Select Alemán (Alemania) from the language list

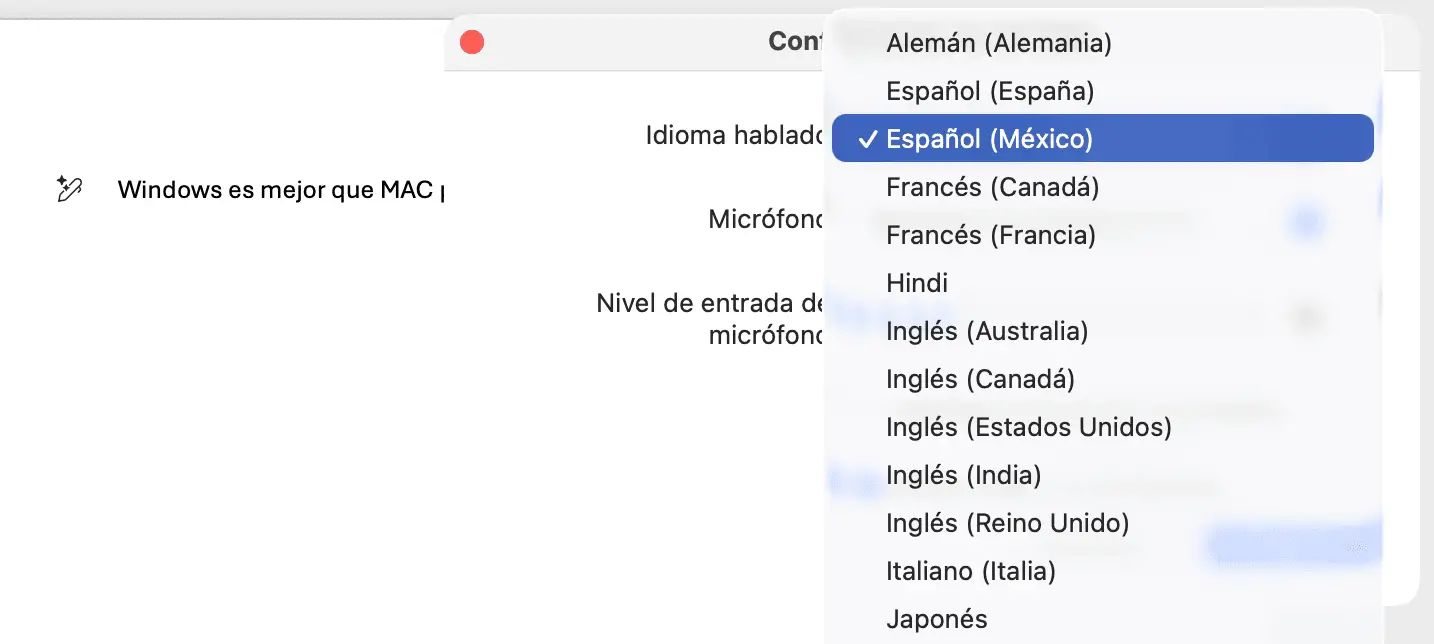pyautogui.click(x=998, y=43)
